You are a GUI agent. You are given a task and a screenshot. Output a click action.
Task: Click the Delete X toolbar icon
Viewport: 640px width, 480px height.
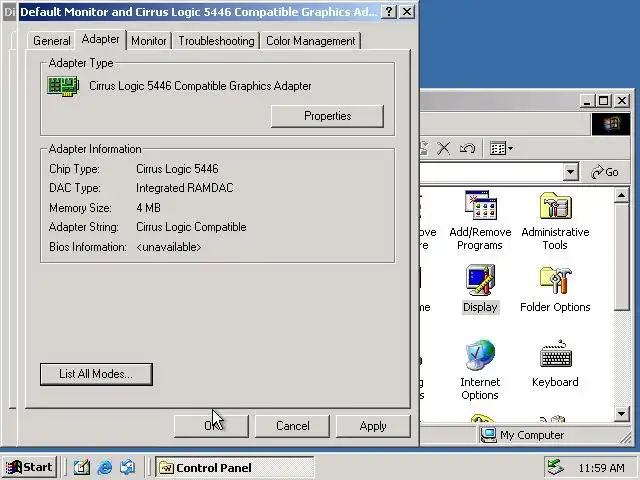click(444, 148)
